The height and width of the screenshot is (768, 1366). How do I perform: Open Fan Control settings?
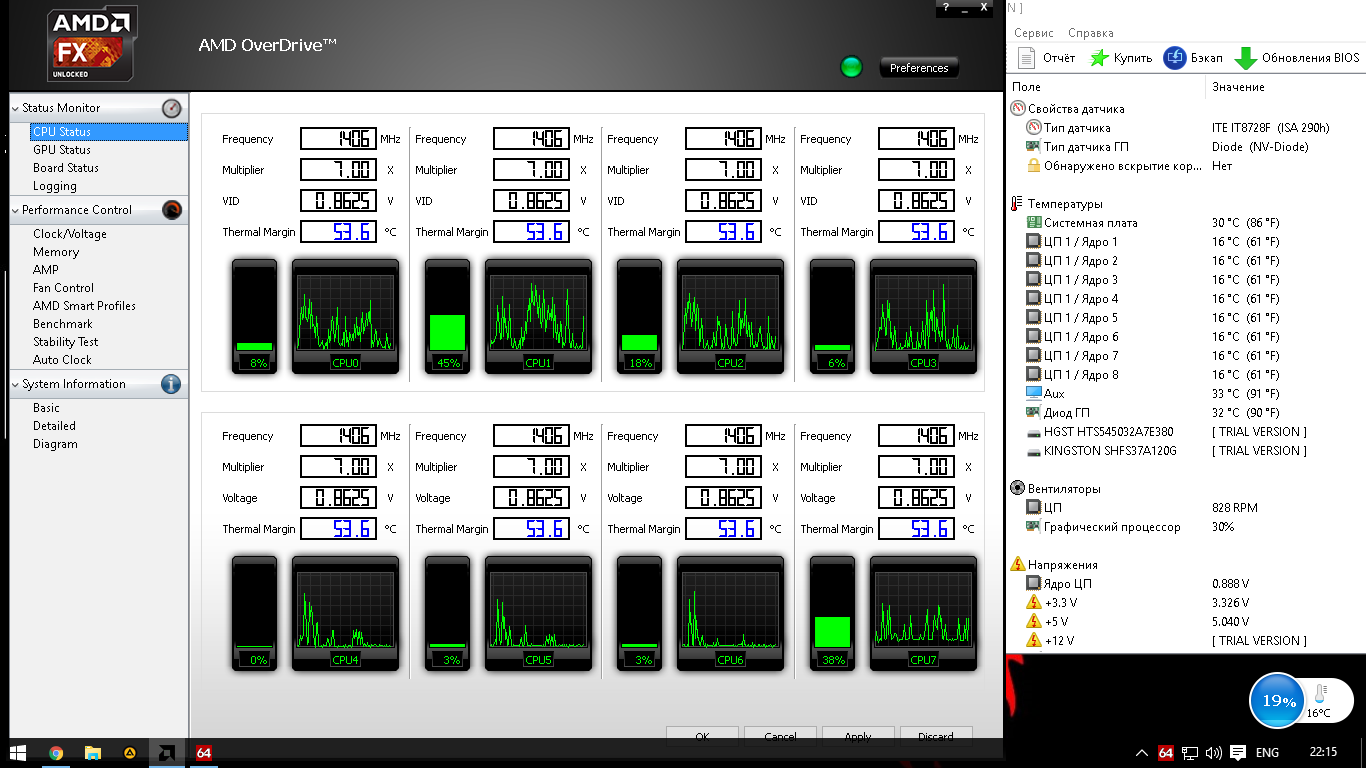click(x=64, y=288)
